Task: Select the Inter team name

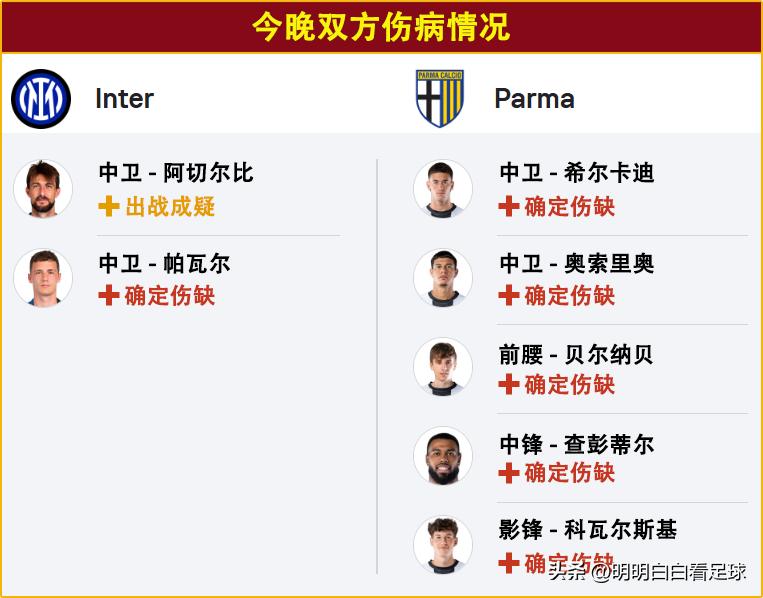Action: click(x=124, y=99)
